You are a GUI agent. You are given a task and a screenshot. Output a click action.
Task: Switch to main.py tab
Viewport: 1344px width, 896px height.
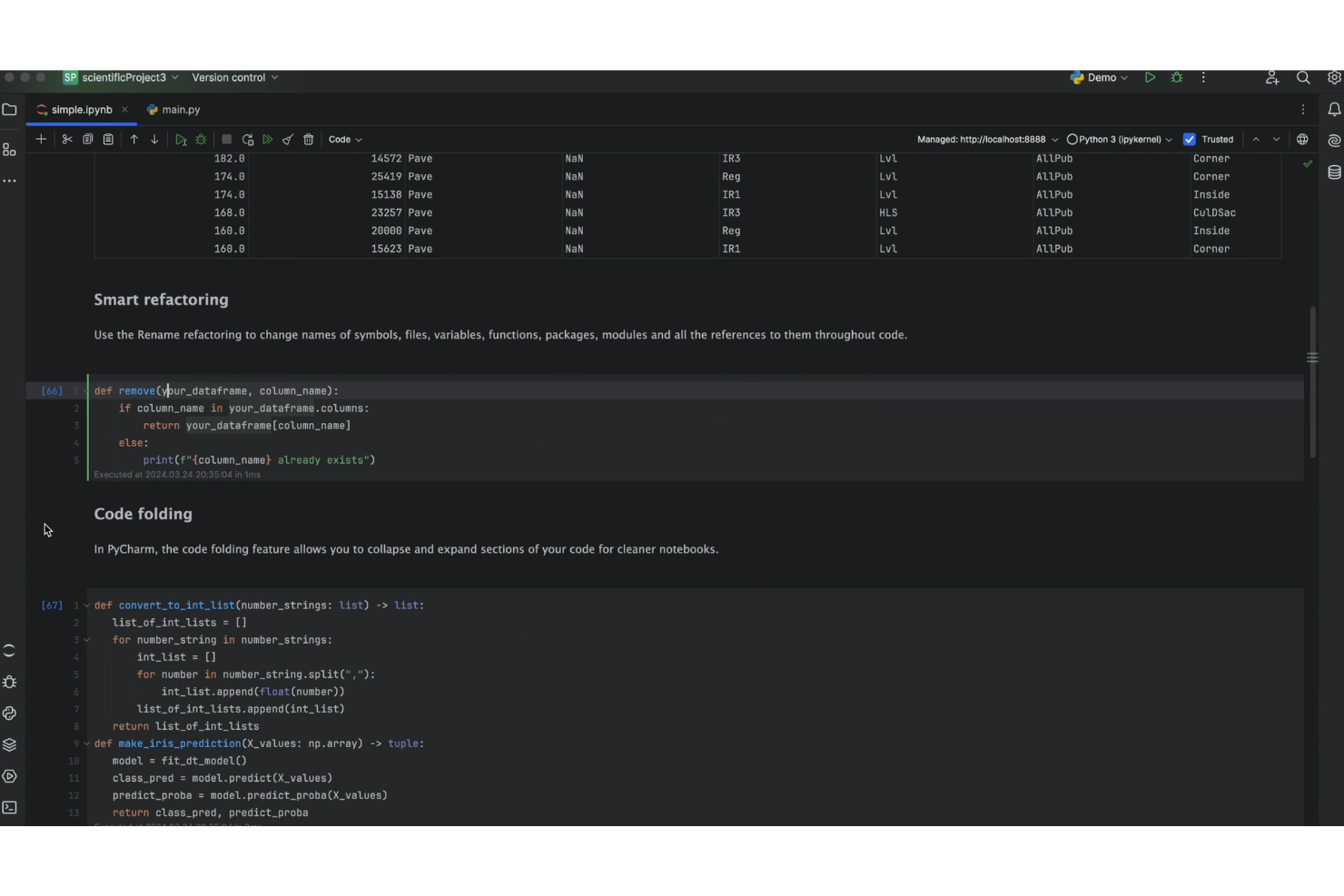173,110
